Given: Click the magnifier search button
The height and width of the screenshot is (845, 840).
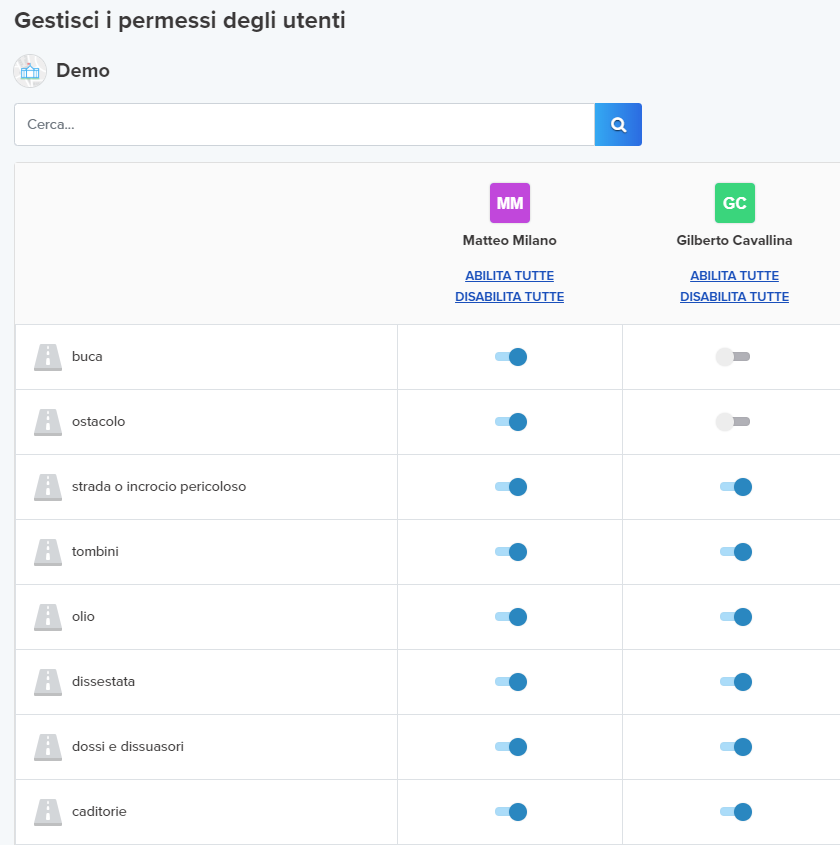Looking at the screenshot, I should point(618,124).
